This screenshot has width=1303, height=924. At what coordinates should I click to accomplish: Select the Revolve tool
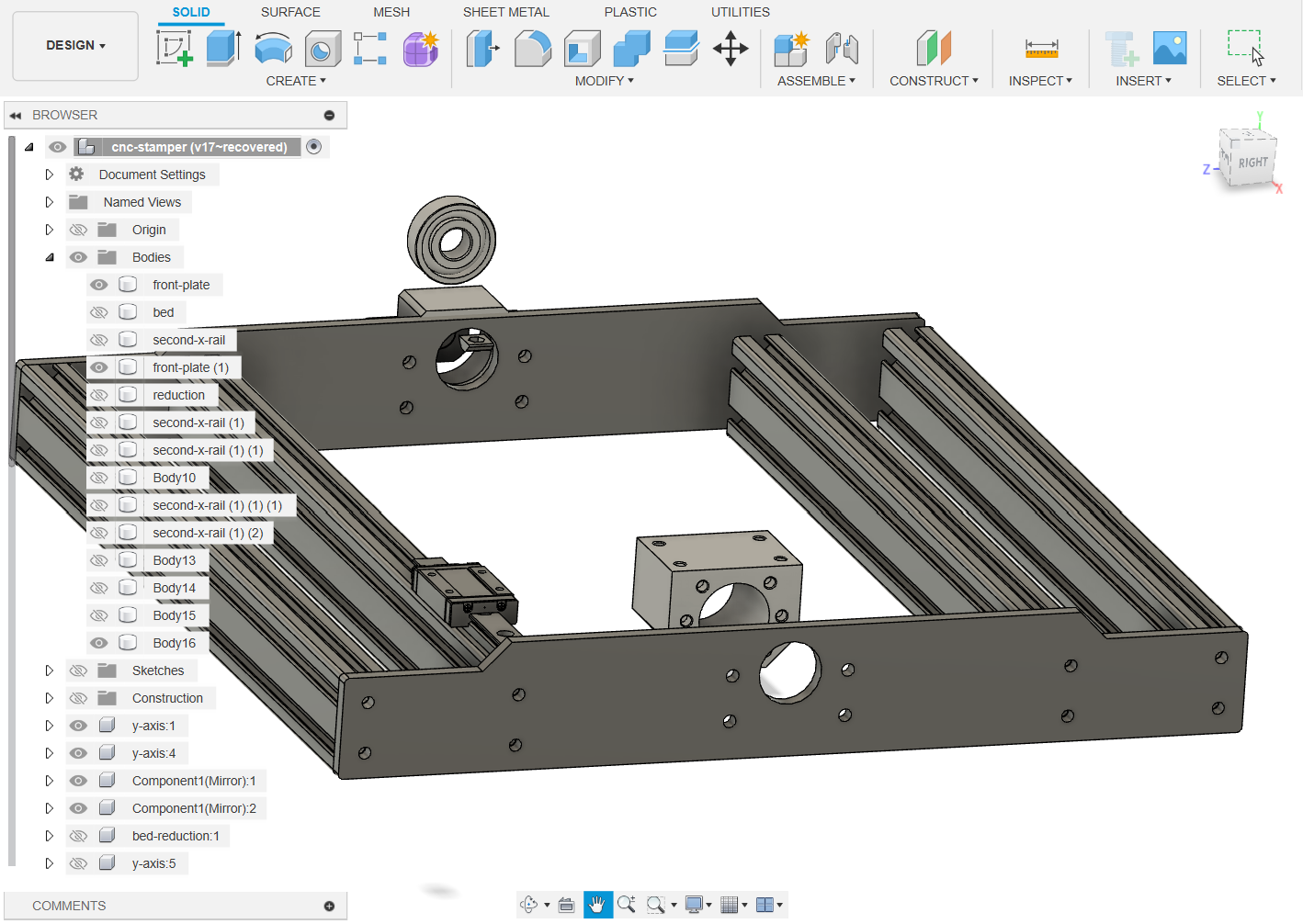[273, 48]
